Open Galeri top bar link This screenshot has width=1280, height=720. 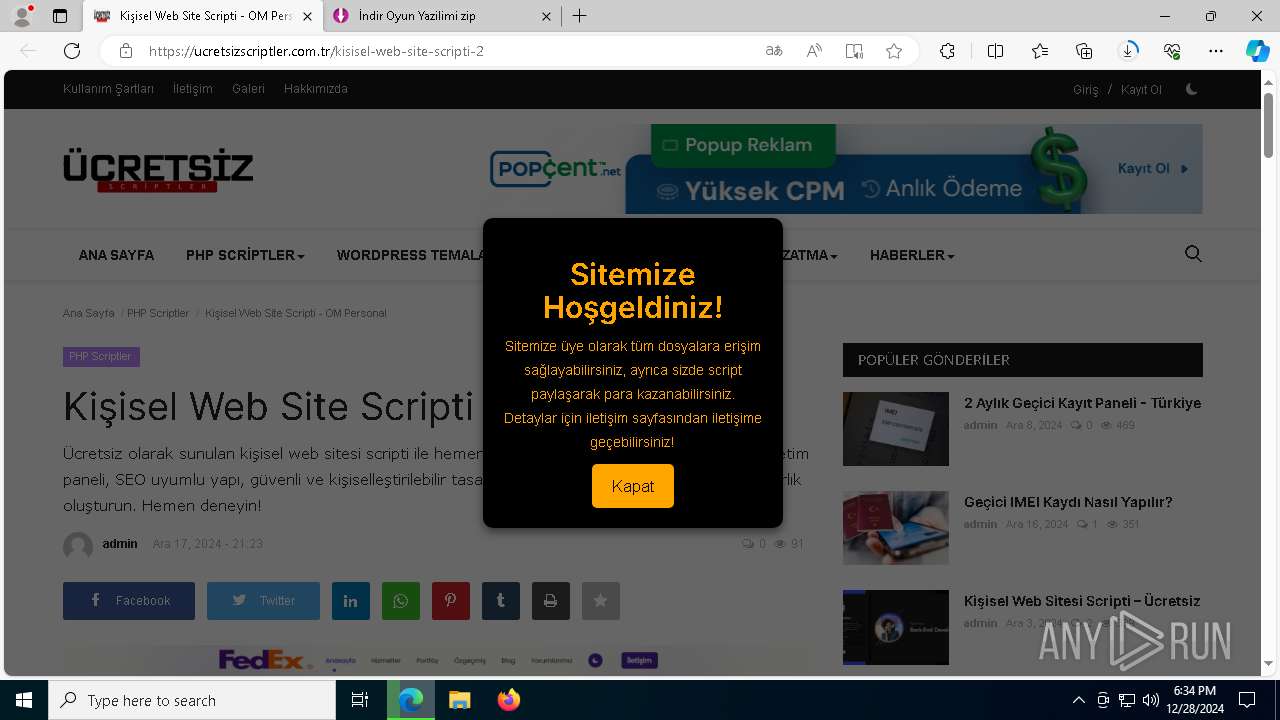coord(248,89)
